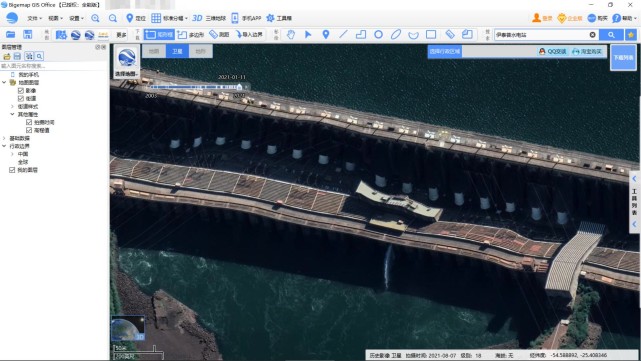The image size is (641, 361).
Task: Select the third globe map source icon
Action: (x=90, y=35)
